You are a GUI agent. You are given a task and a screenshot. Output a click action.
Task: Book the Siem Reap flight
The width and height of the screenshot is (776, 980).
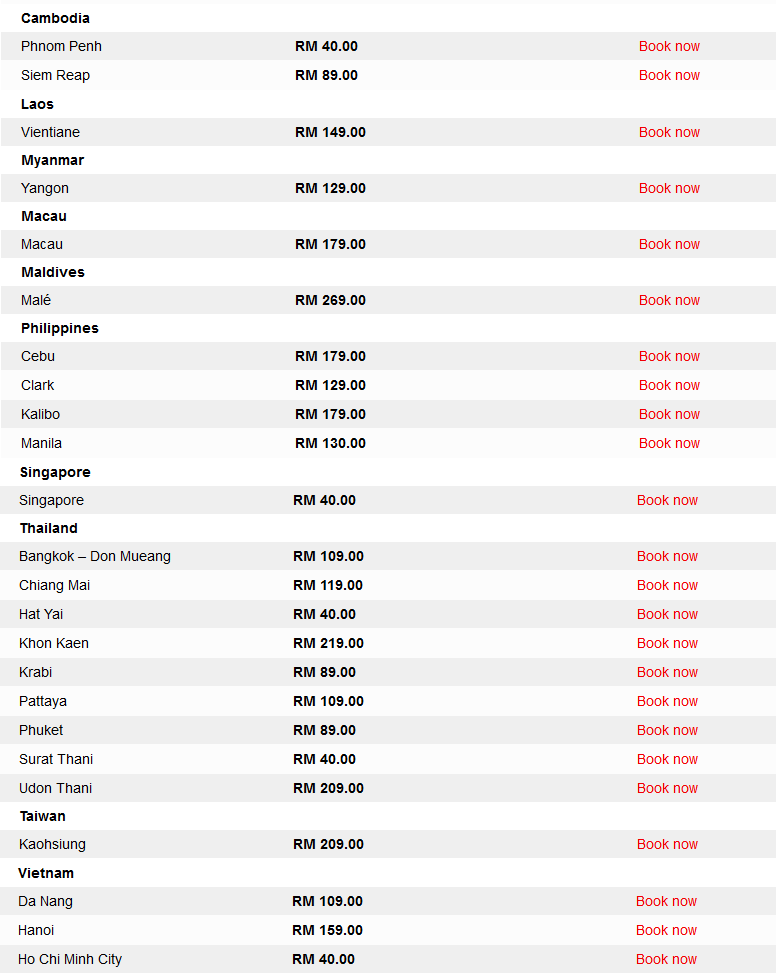(x=669, y=75)
